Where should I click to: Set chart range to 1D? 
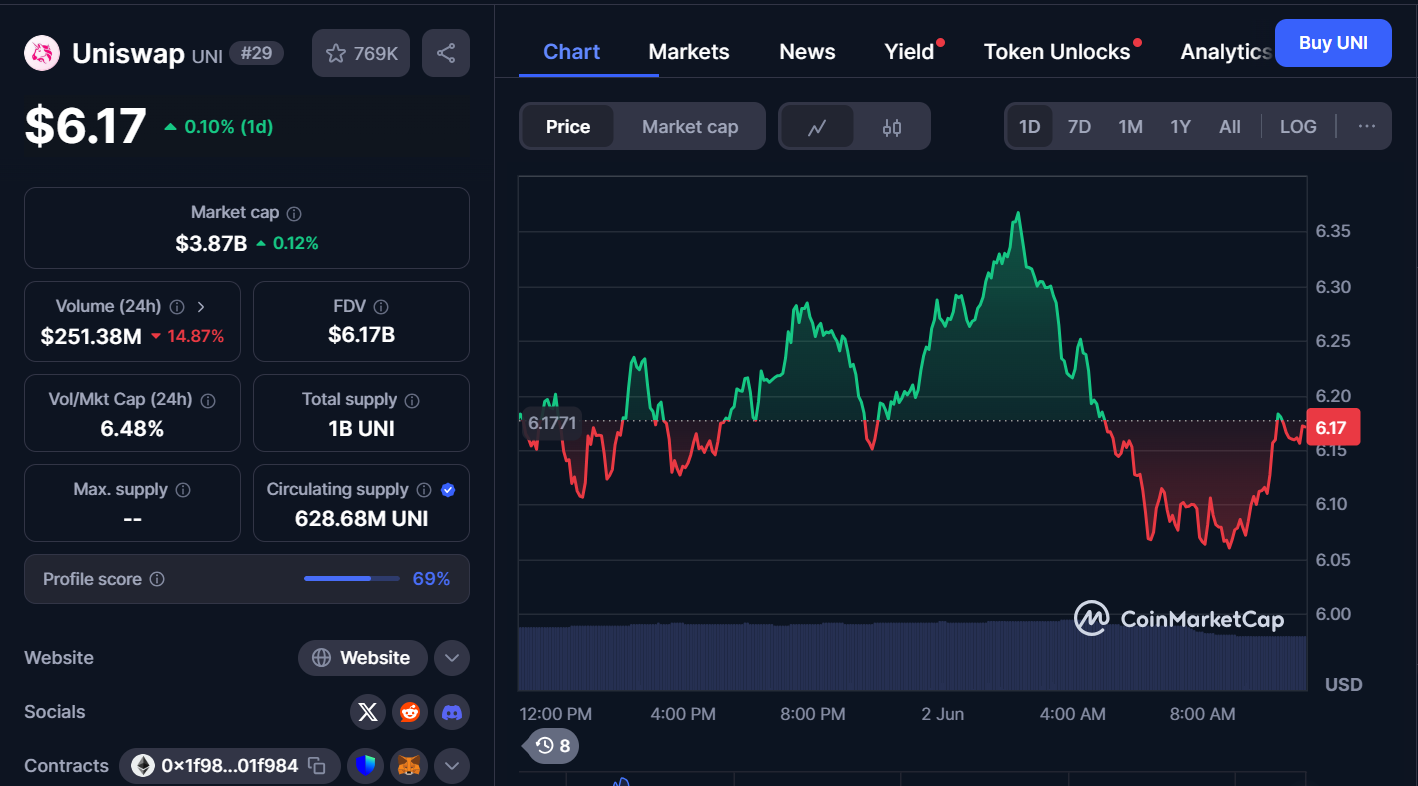[x=1030, y=127]
